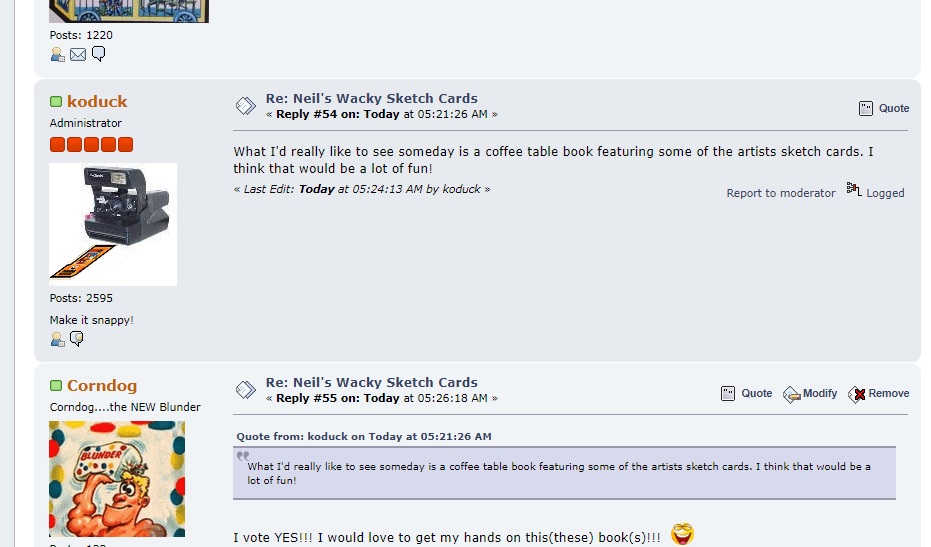
Task: Open profile icon under Posts: 1220
Action: [57, 55]
